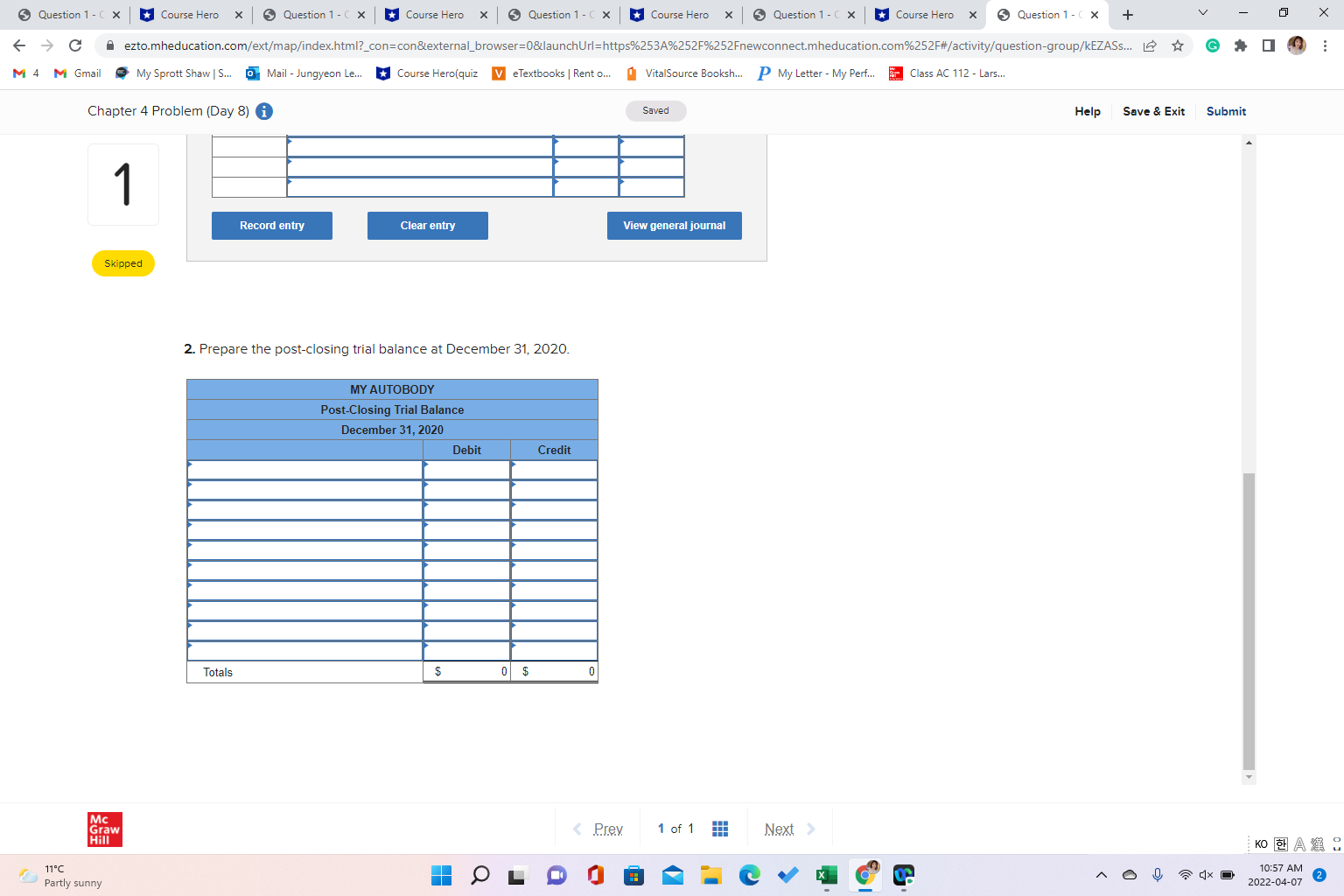Image resolution: width=1344 pixels, height=896 pixels.
Task: Bookmark this page with the star icon
Action: [1178, 45]
